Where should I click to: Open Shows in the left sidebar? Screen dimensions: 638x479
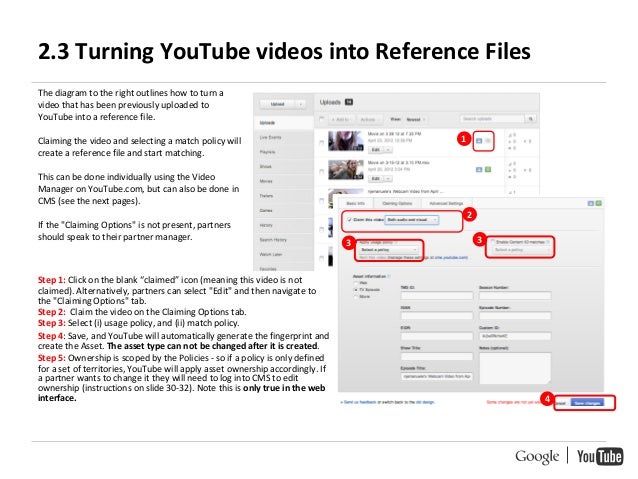tap(284, 166)
